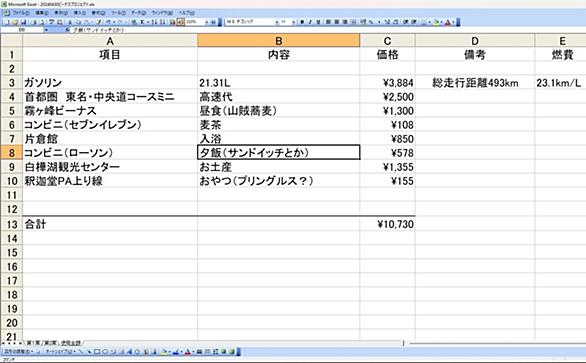Screen dimensions: 586x363
Task: Click the Open file icon
Action: [x=15, y=22]
